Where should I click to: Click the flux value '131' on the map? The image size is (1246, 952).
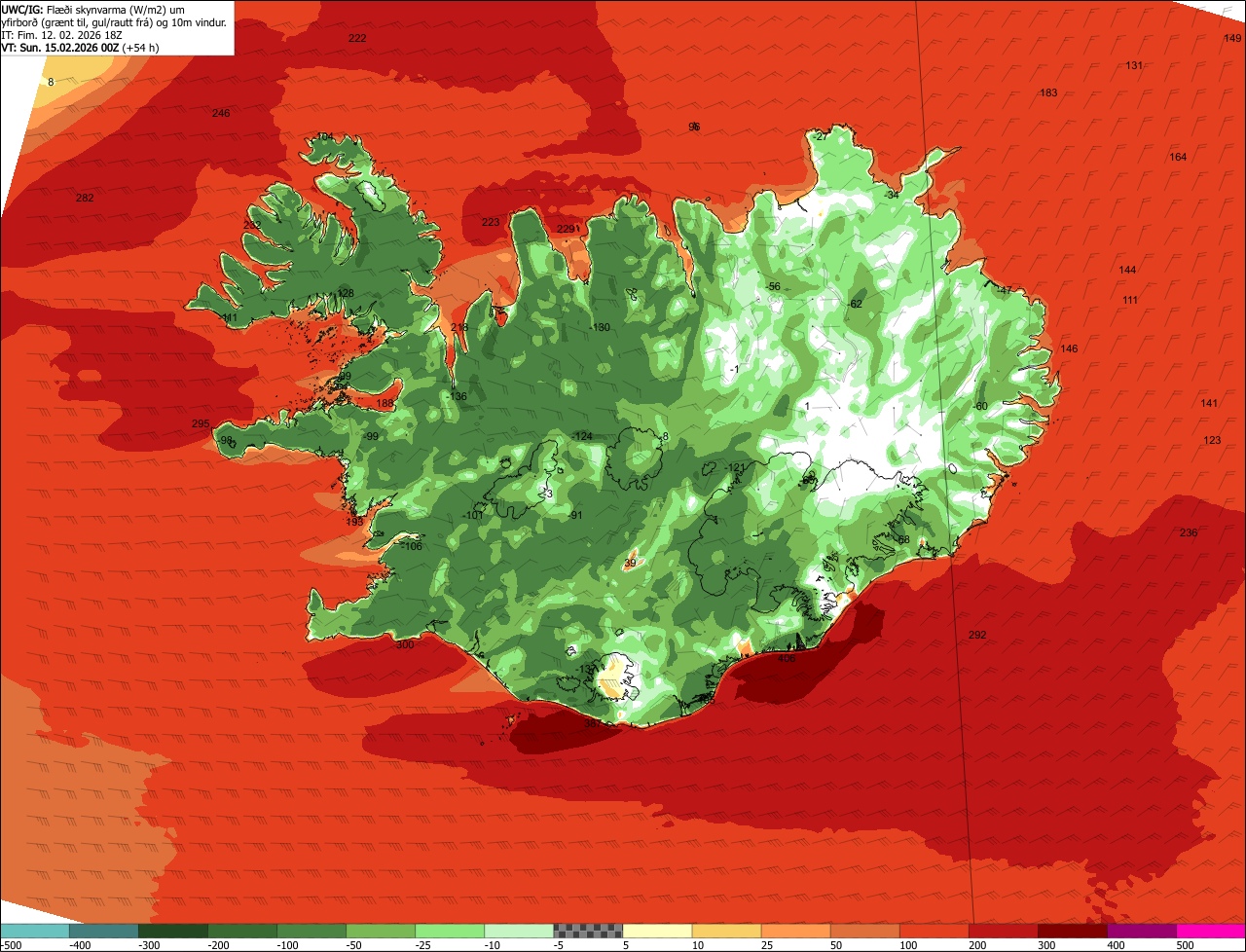[x=1134, y=66]
